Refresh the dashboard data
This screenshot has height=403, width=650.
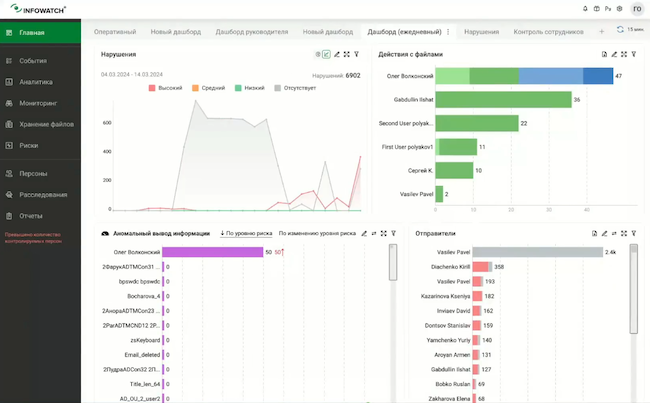pos(620,29)
